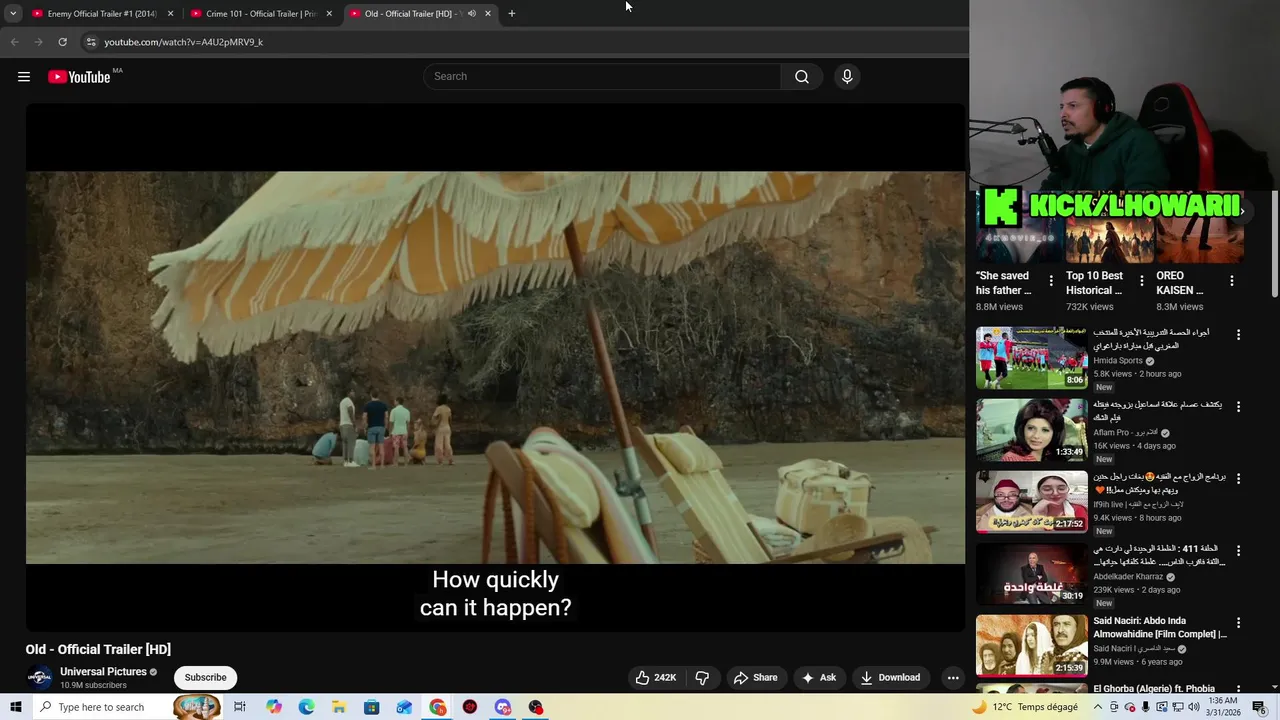Open Outlook from the taskbar
This screenshot has height=720, width=1280.
[404, 707]
